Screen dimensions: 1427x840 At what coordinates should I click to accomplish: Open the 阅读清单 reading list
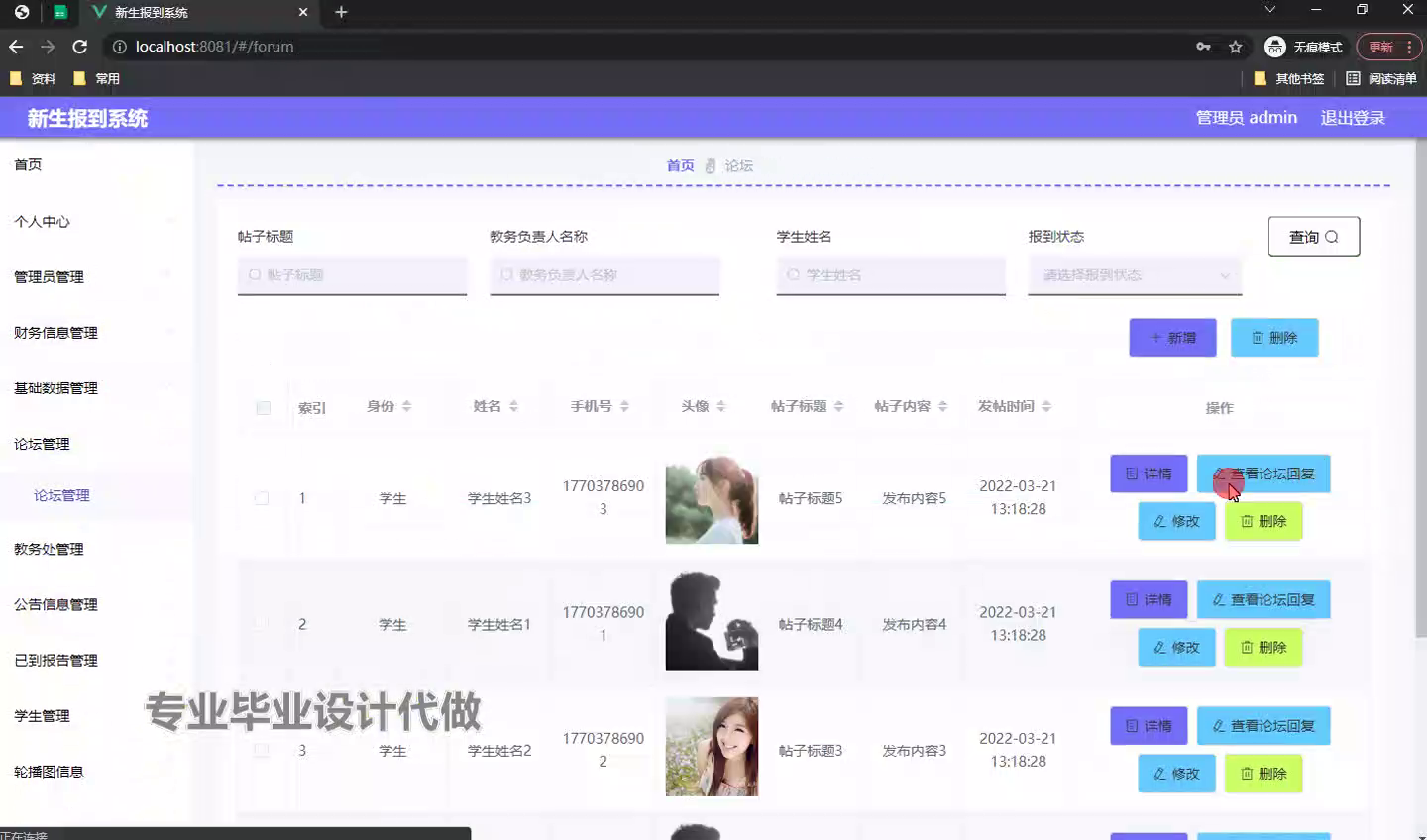pyautogui.click(x=1381, y=78)
